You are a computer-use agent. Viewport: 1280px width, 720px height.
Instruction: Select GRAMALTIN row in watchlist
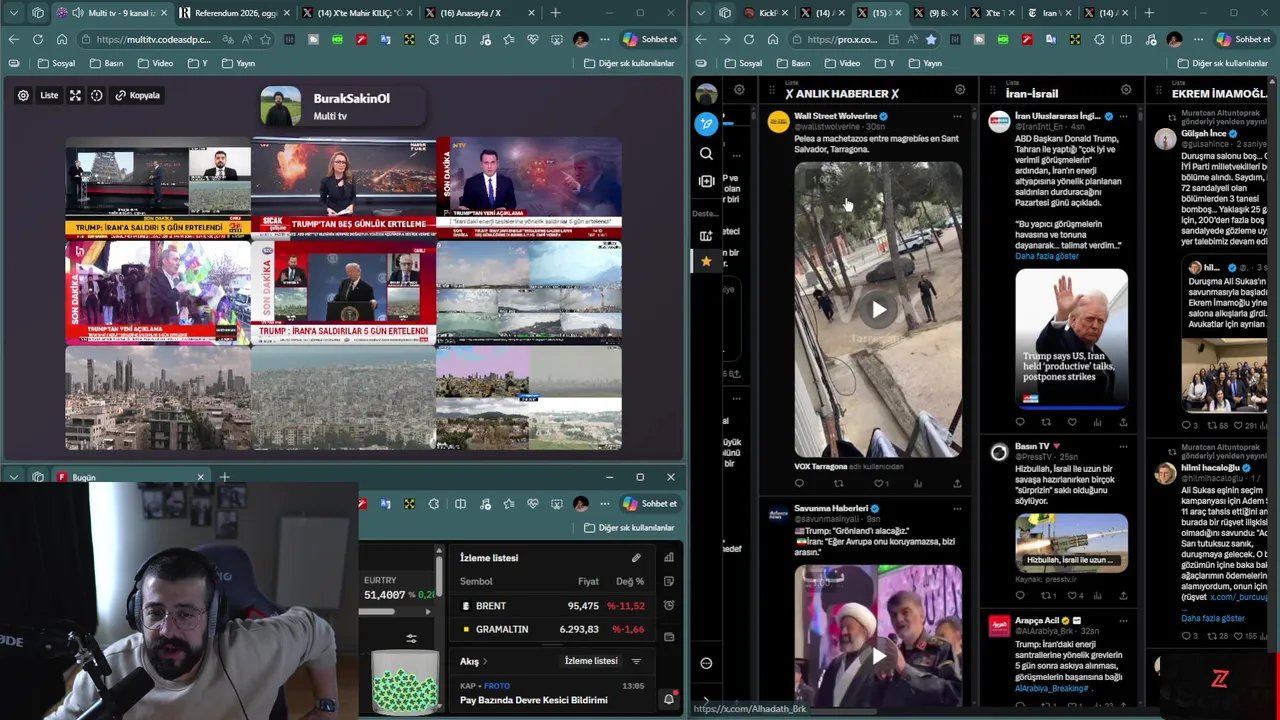coord(553,629)
